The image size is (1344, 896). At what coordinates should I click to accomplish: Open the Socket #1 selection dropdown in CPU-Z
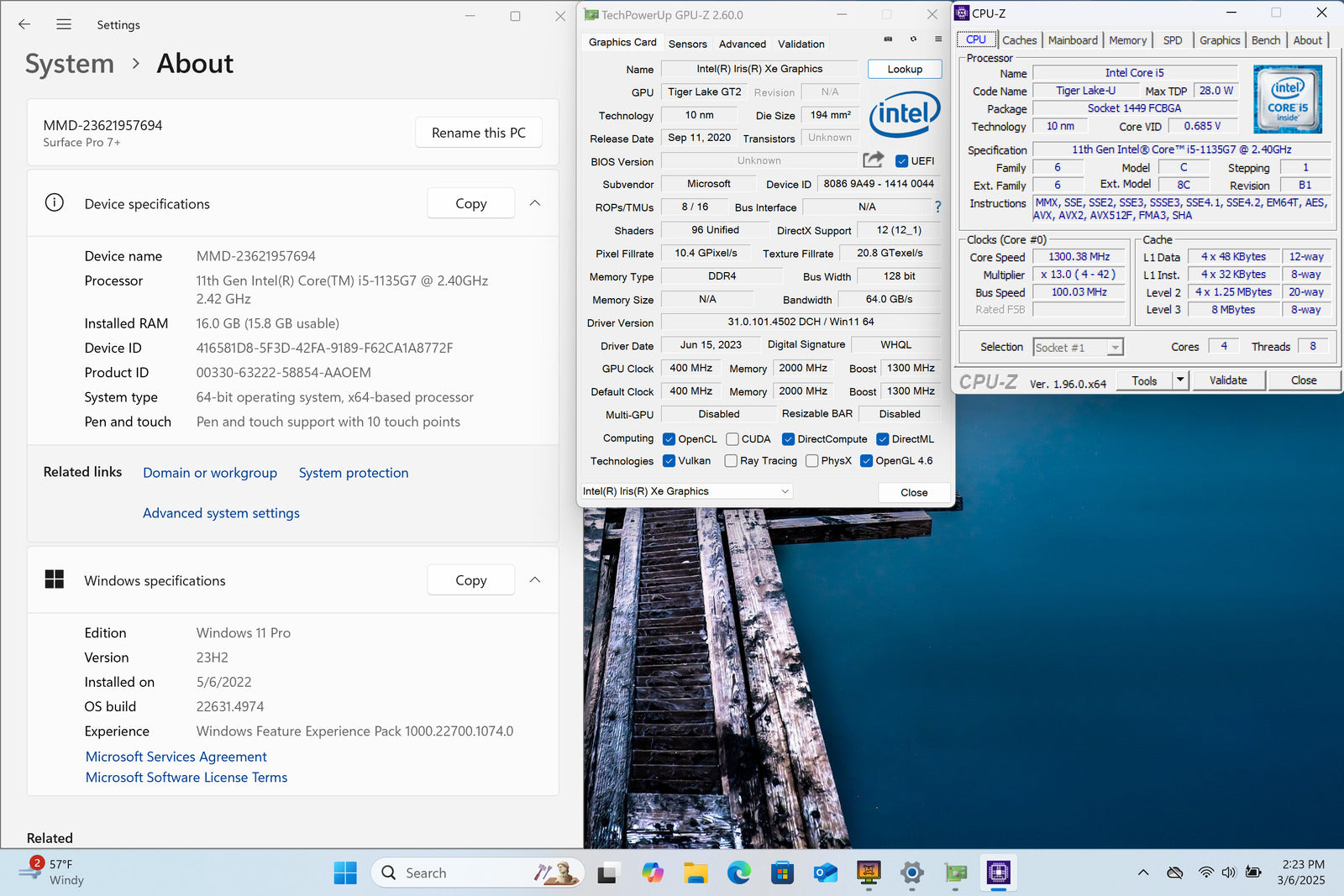[x=1078, y=347]
